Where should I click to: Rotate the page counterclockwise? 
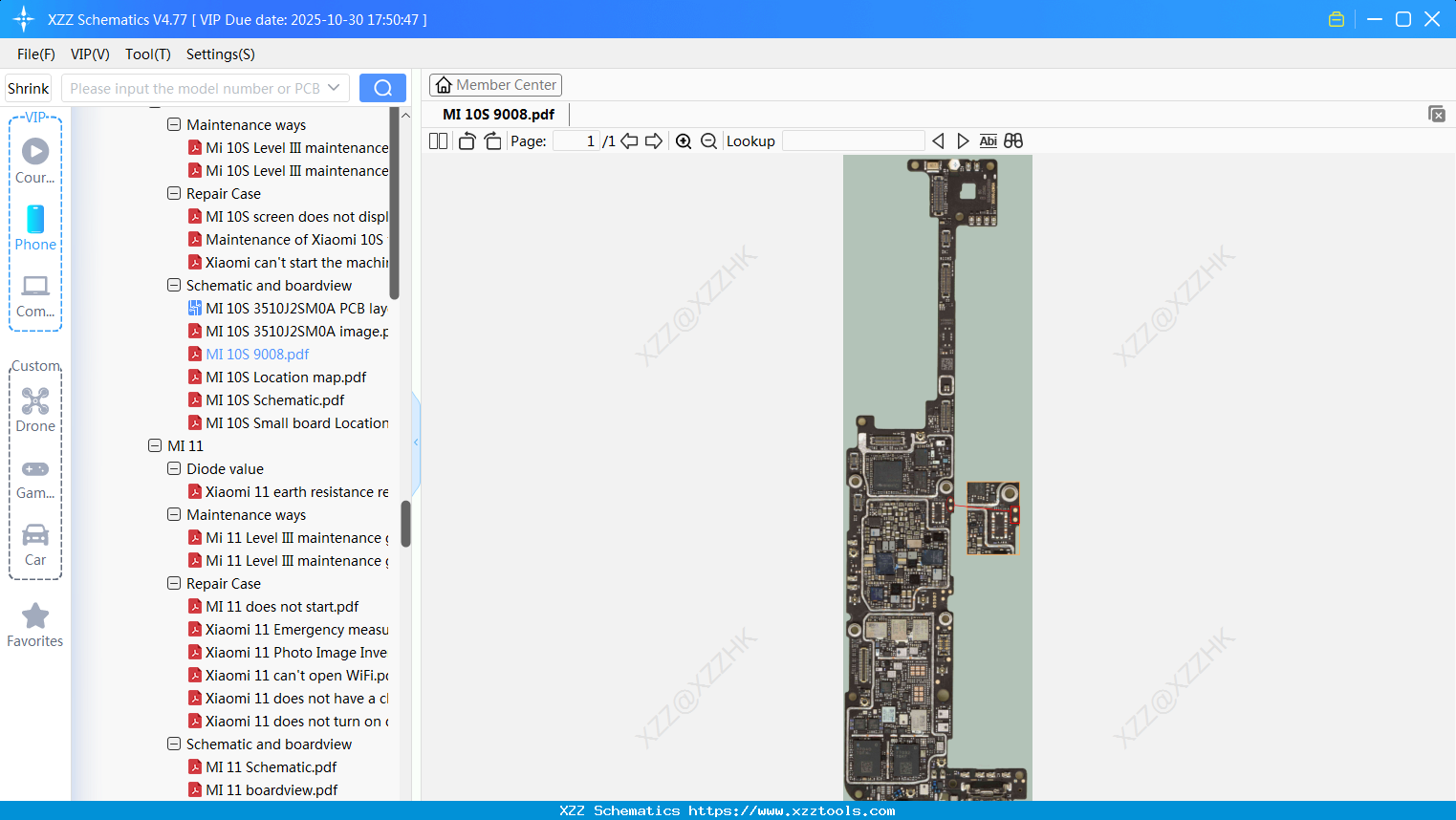[x=467, y=141]
